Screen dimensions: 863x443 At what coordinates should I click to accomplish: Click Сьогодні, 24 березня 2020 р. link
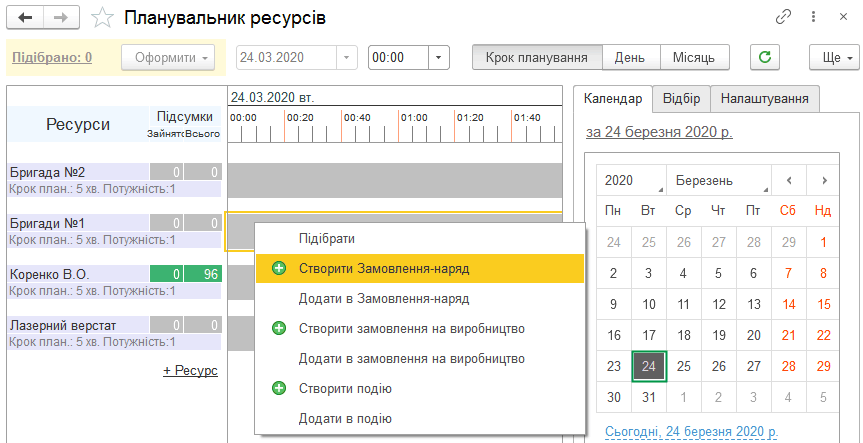691,431
